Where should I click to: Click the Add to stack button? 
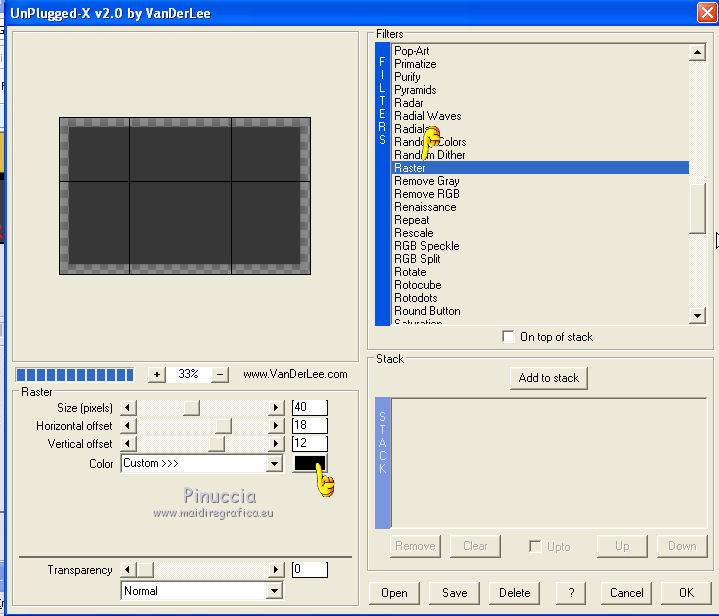(548, 378)
